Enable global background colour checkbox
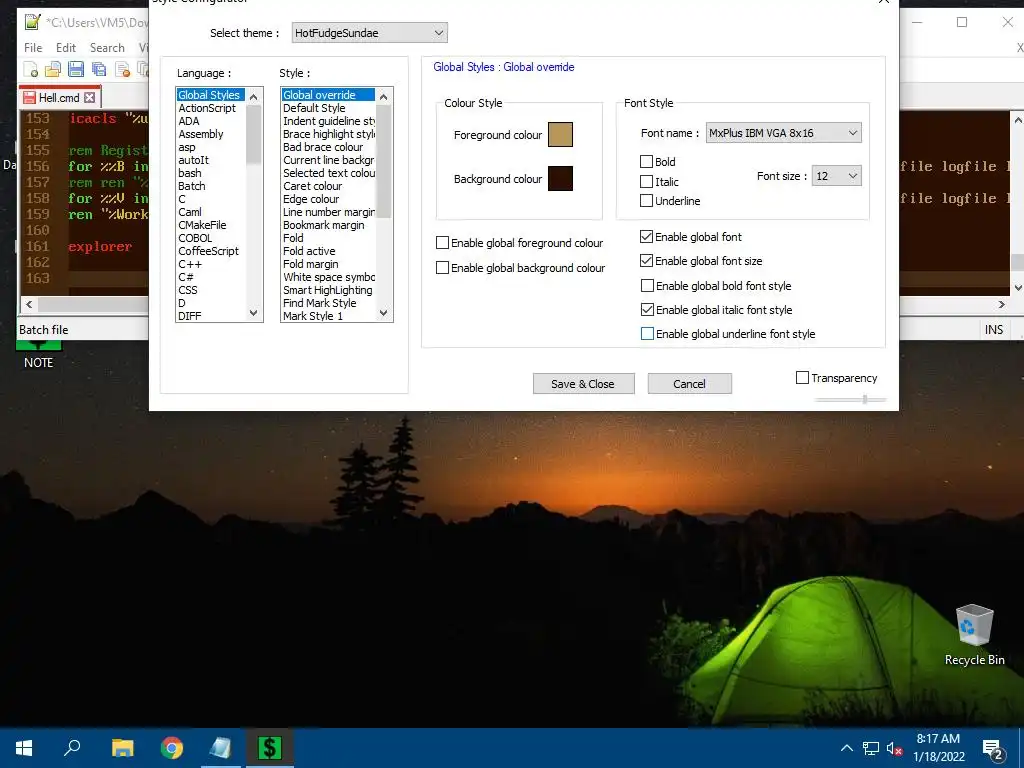The image size is (1024, 768). coord(442,268)
